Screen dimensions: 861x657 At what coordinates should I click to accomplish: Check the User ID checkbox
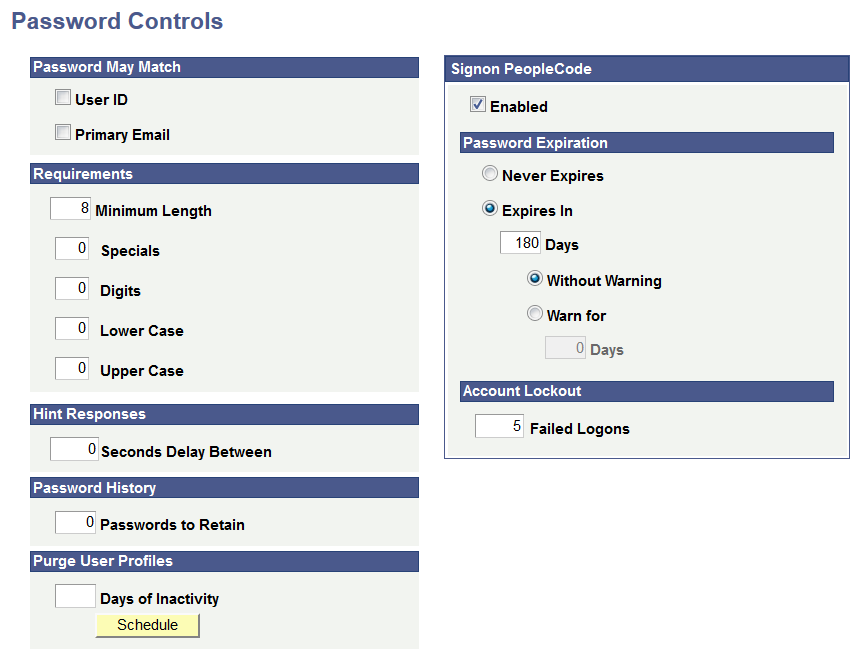click(x=62, y=98)
